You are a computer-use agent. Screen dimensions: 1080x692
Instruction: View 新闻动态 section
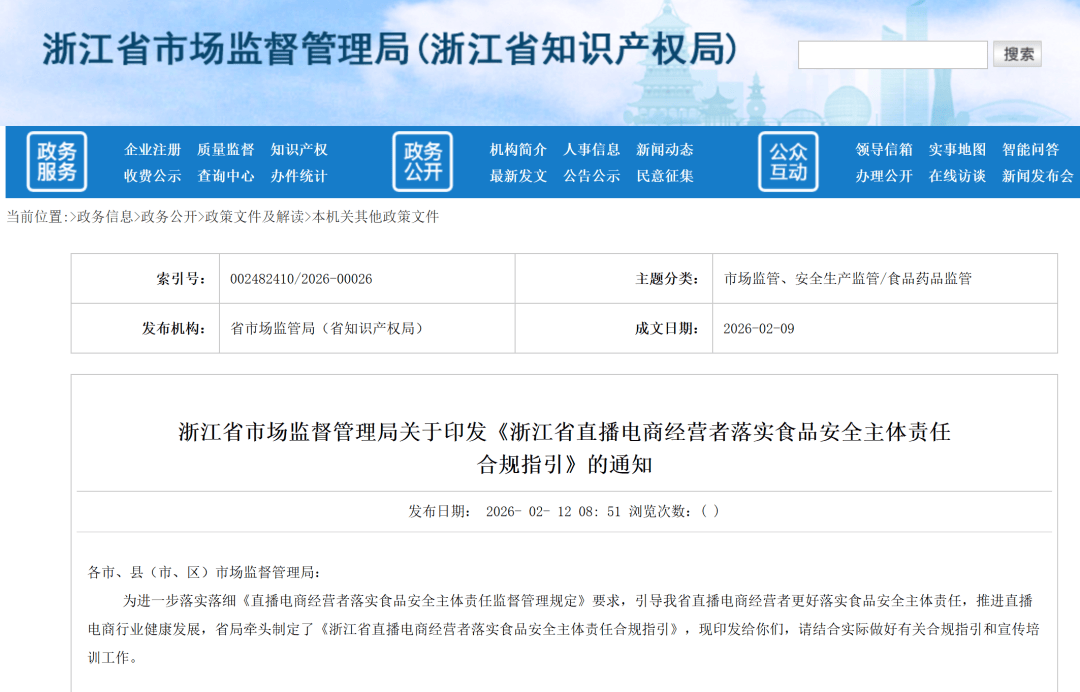[x=665, y=150]
